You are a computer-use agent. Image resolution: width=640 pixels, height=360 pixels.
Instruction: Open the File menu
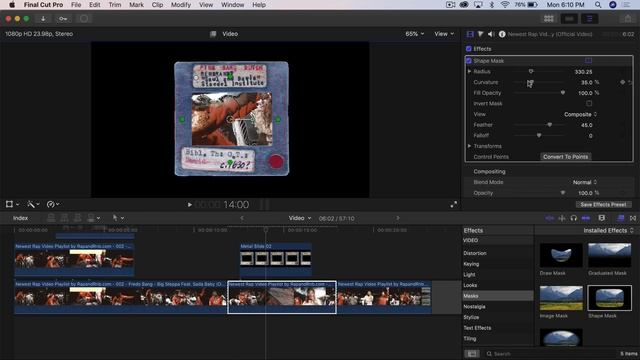[x=76, y=5]
